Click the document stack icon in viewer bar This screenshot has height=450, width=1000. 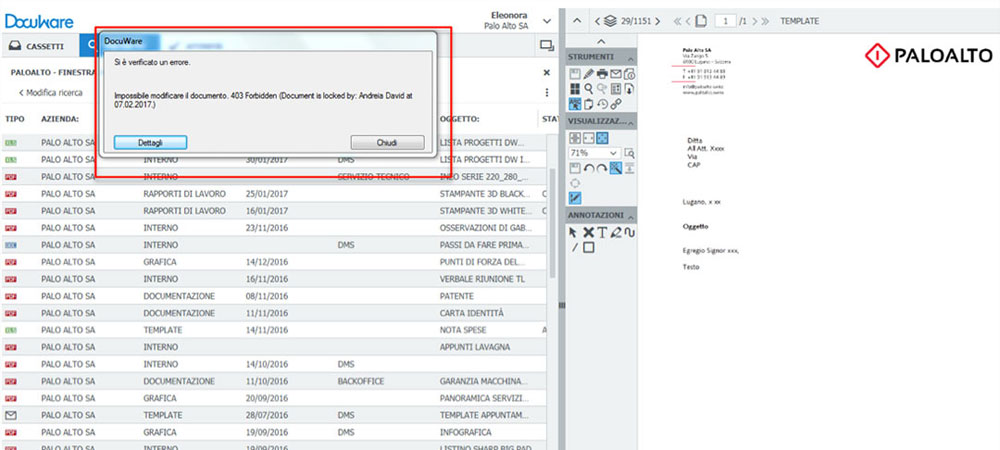point(610,21)
